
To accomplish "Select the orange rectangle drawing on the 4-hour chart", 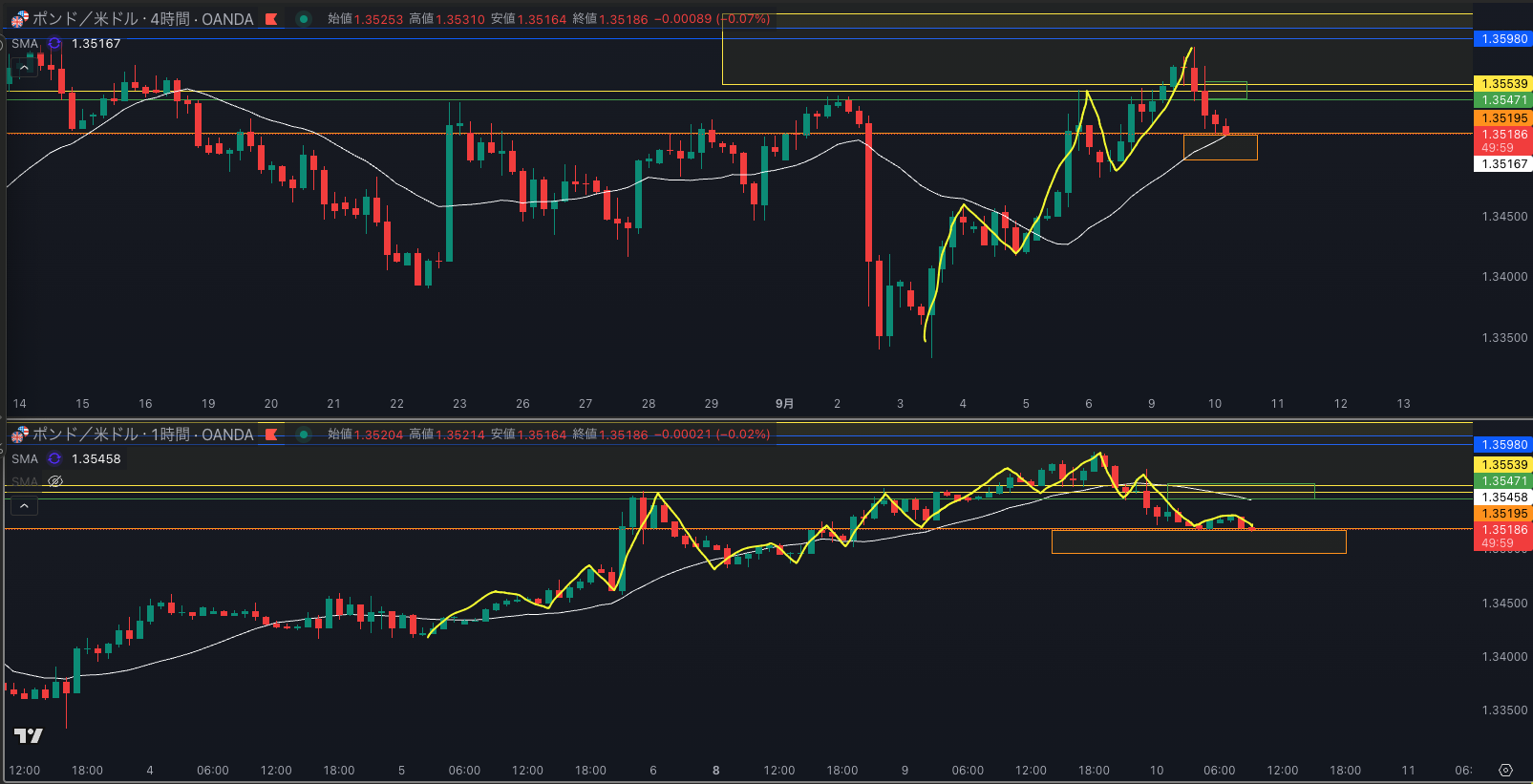I will 1220,147.
